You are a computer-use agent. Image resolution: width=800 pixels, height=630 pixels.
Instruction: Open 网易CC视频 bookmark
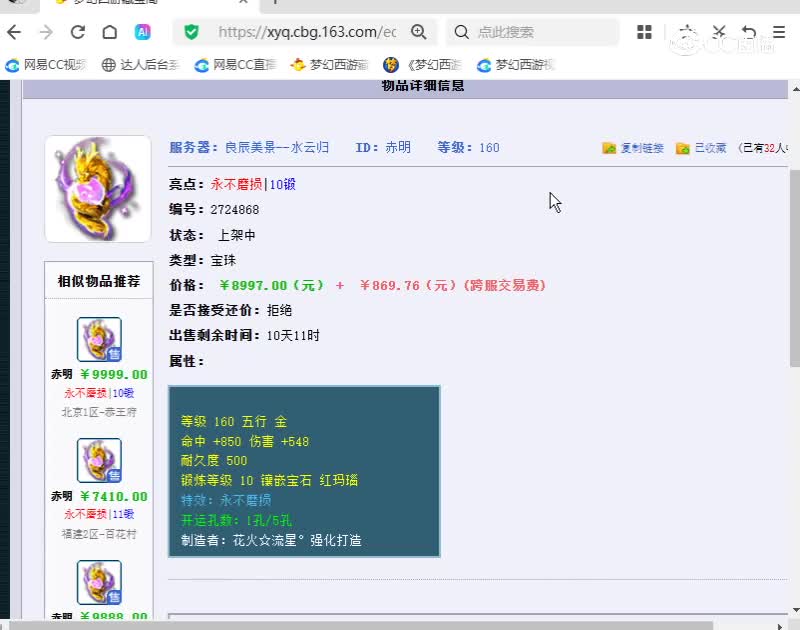pyautogui.click(x=46, y=65)
